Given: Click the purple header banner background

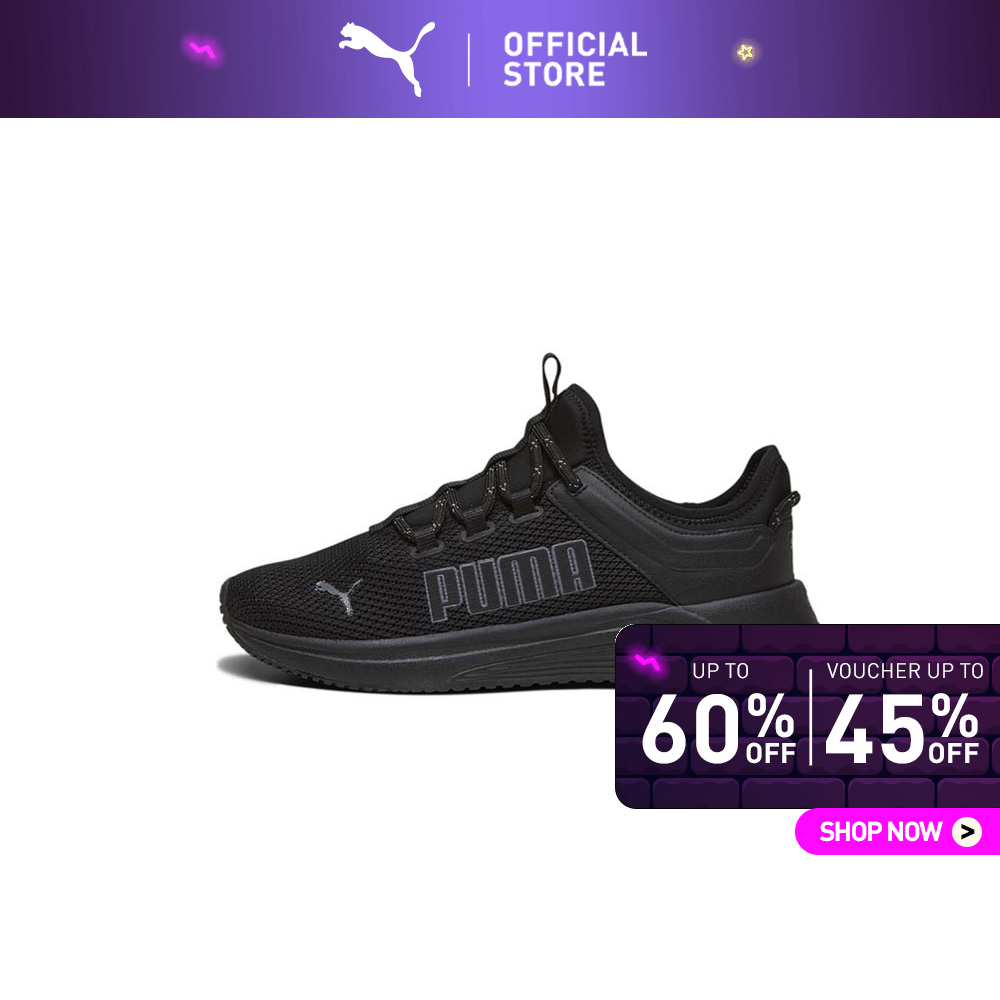Looking at the screenshot, I should (x=861, y=59).
